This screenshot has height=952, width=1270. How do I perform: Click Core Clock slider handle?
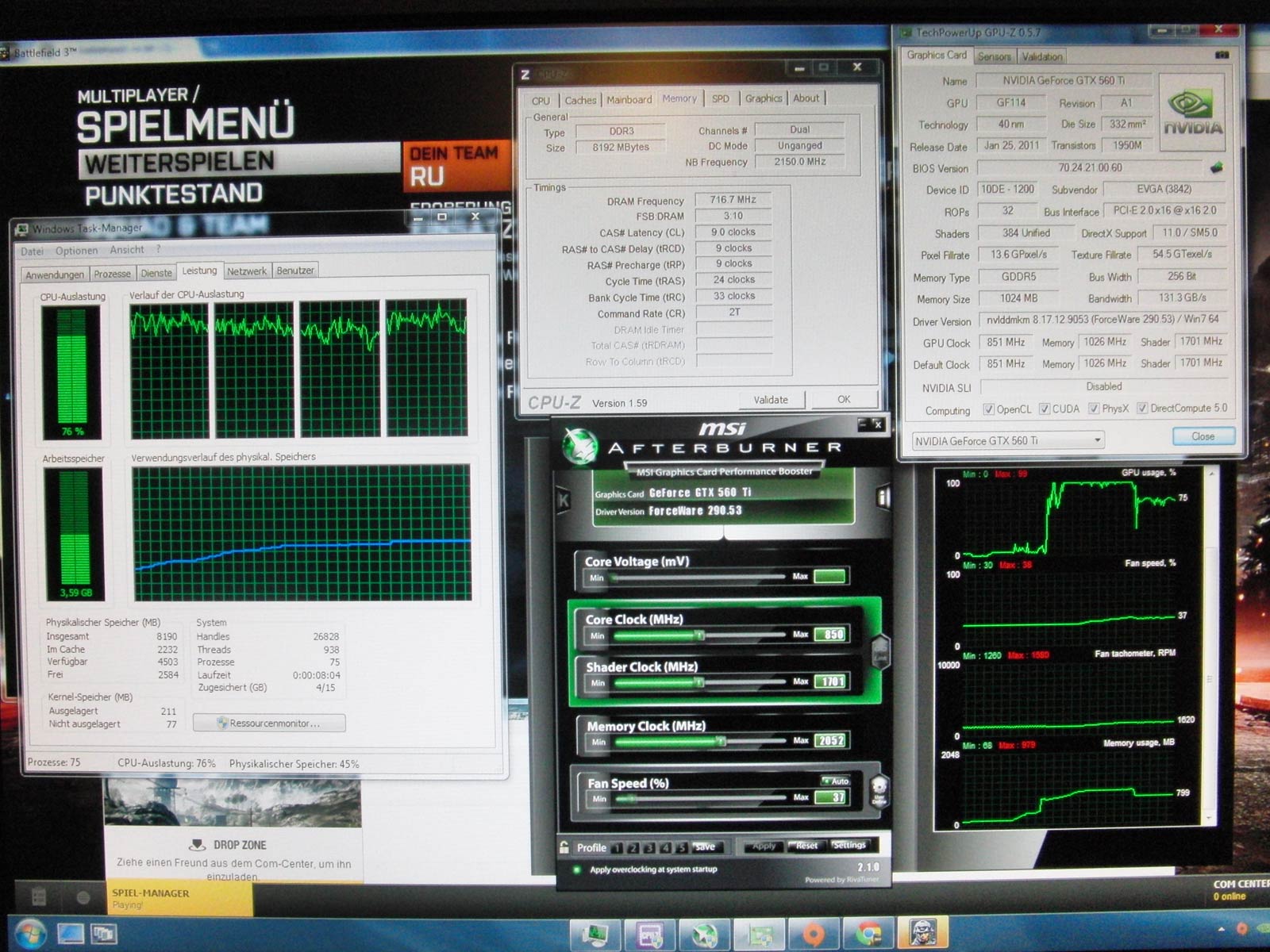[x=699, y=635]
